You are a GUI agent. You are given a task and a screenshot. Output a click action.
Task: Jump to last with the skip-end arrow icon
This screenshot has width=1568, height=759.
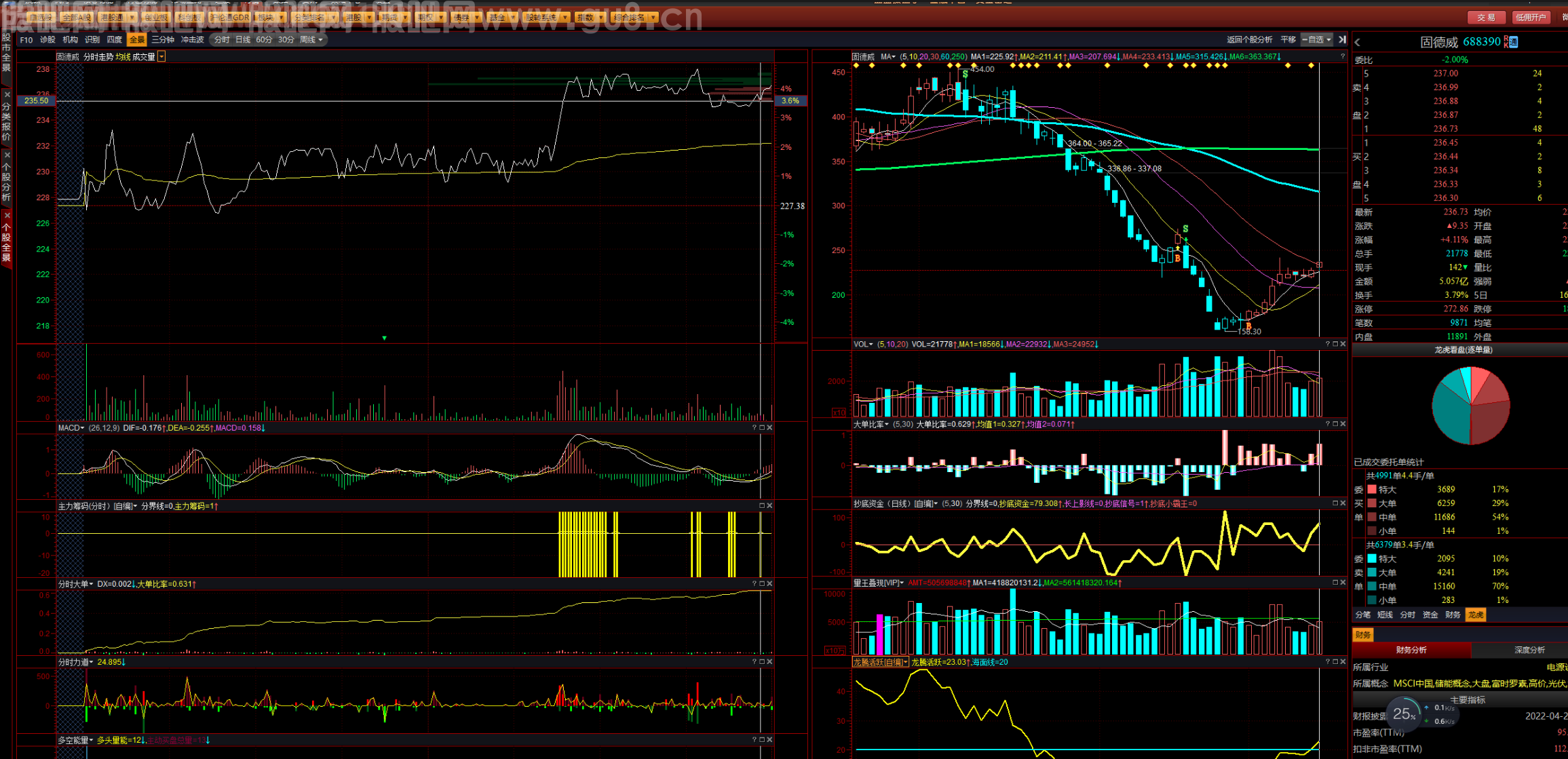click(1342, 40)
